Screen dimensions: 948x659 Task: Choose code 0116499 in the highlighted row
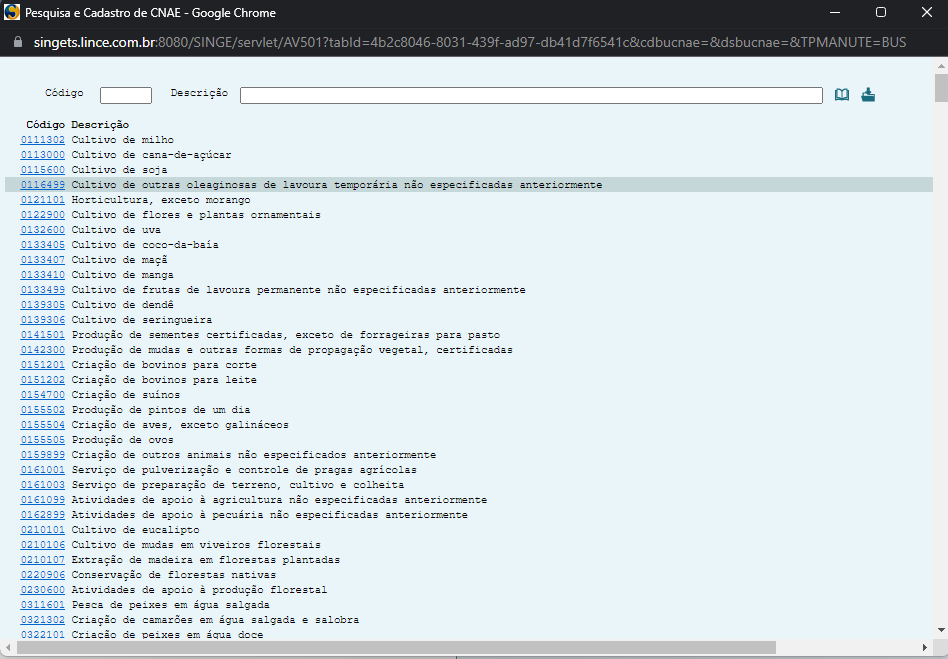(x=43, y=185)
